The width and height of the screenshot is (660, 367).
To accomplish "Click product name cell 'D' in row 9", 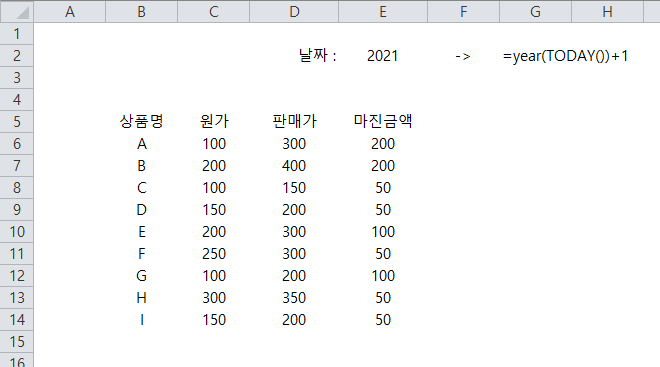I will (x=141, y=209).
